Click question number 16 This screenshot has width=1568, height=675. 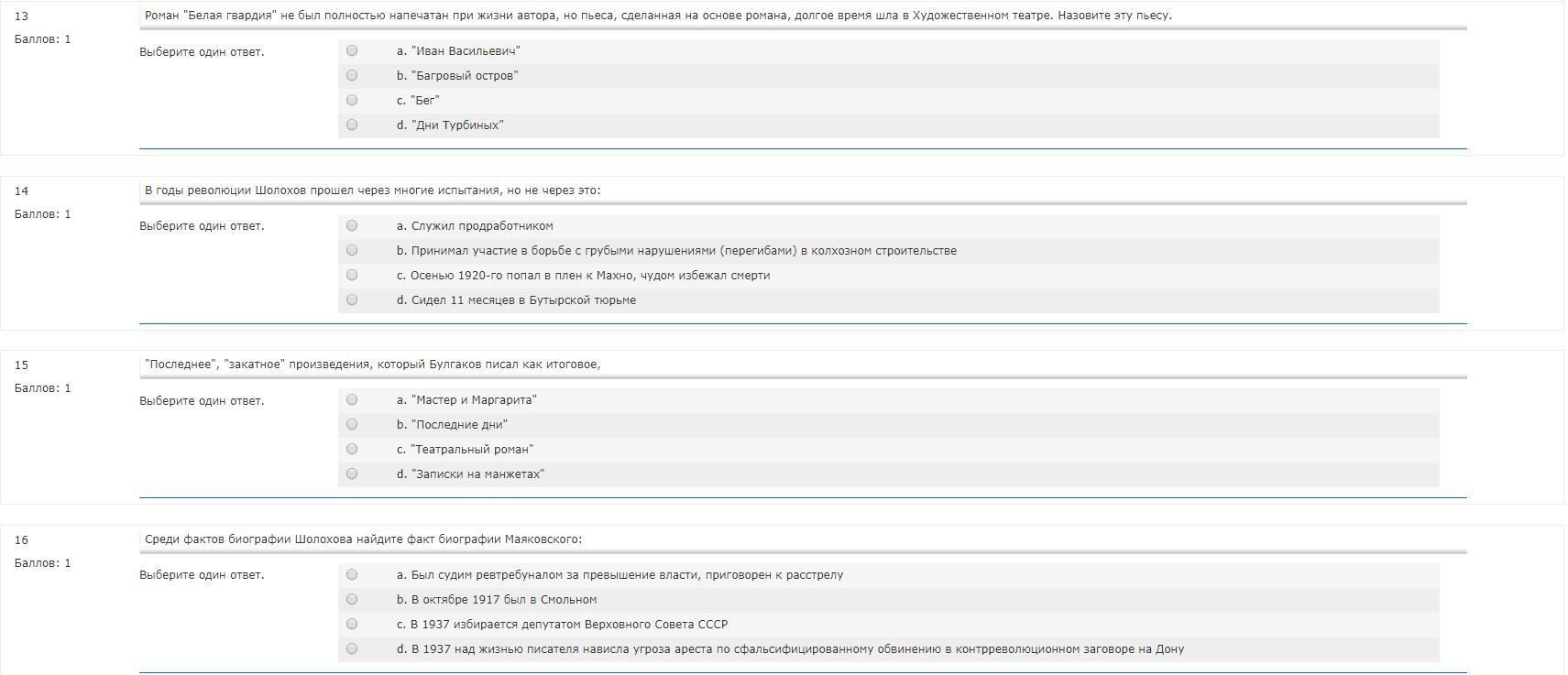tap(21, 540)
